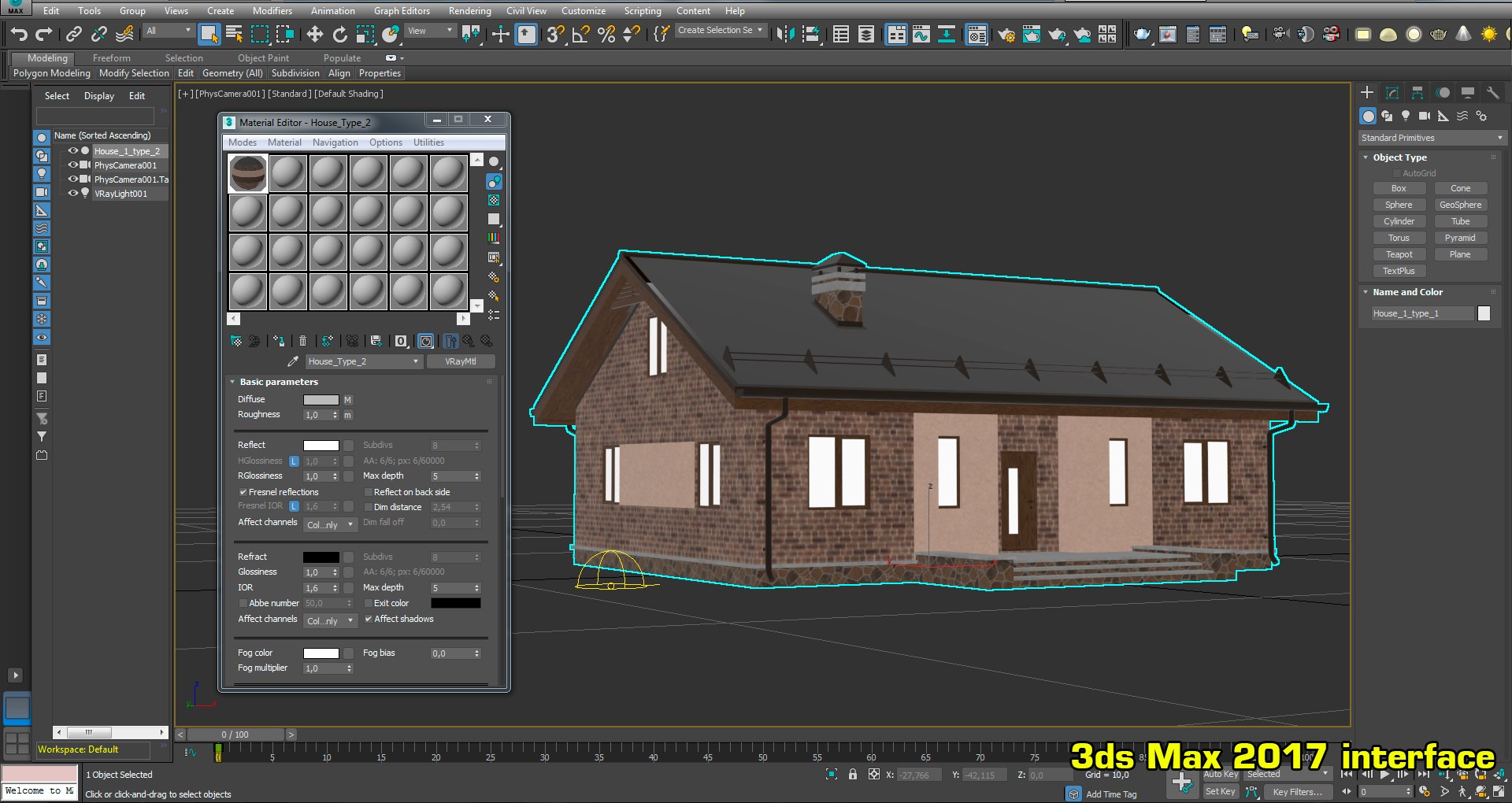Open Create Selection Set dropdown

point(721,30)
